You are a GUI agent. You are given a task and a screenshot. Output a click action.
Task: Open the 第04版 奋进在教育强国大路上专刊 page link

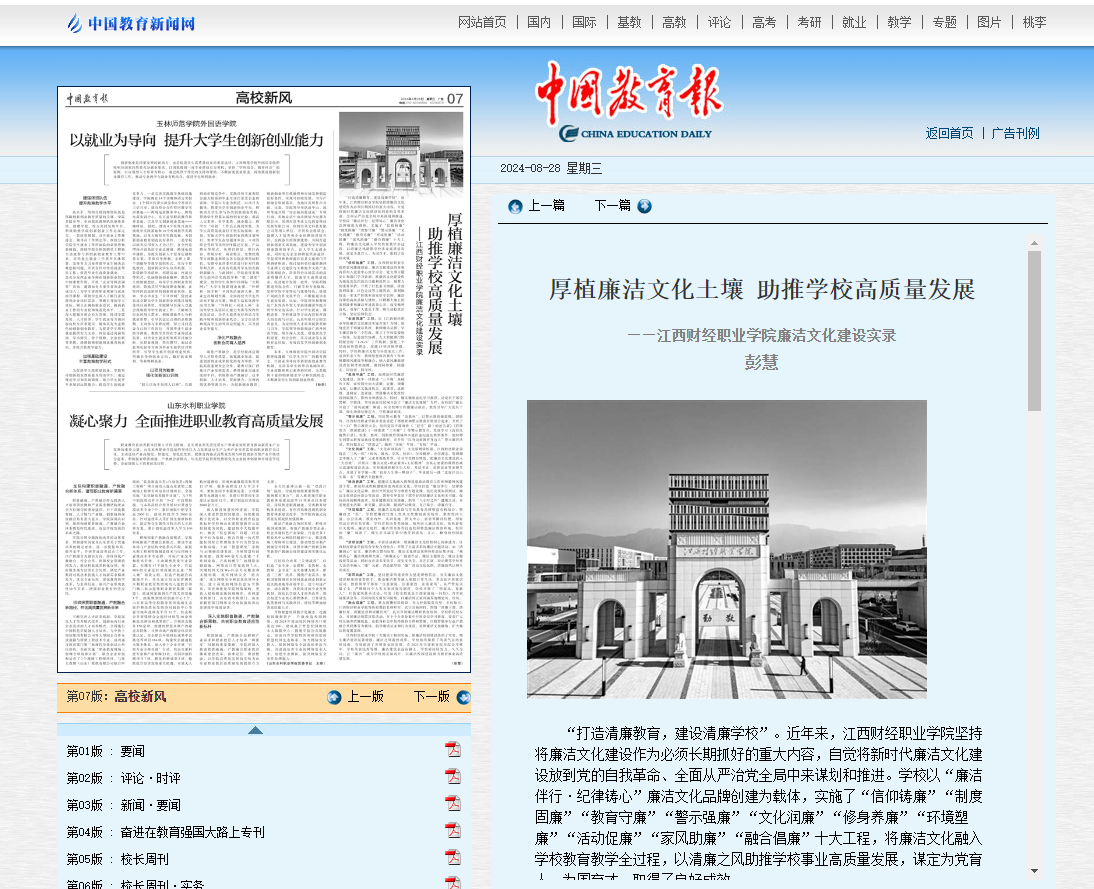point(166,832)
